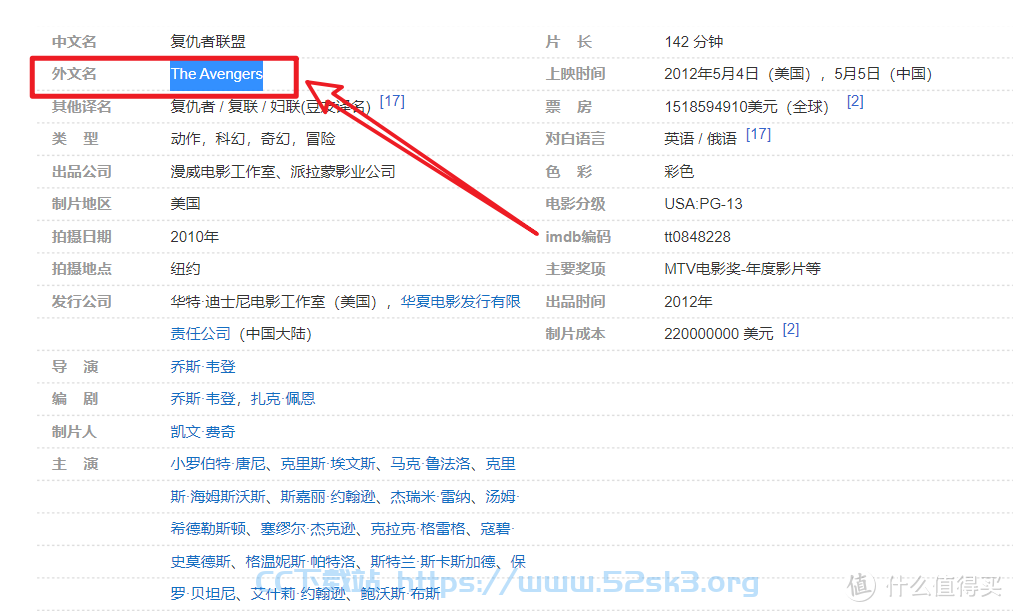Click the 其他译名 field label
Screen dimensions: 1013x612
click(x=81, y=107)
